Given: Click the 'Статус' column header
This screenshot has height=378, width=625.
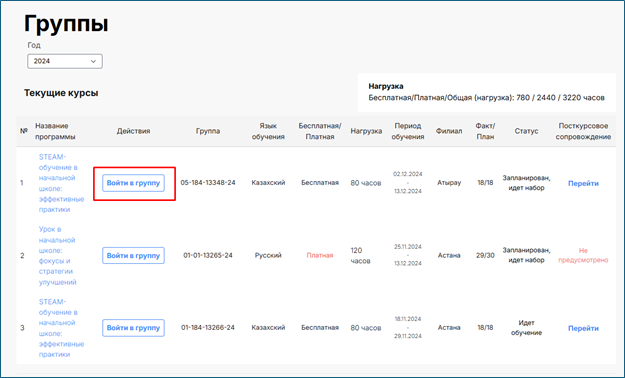Looking at the screenshot, I should 526,131.
